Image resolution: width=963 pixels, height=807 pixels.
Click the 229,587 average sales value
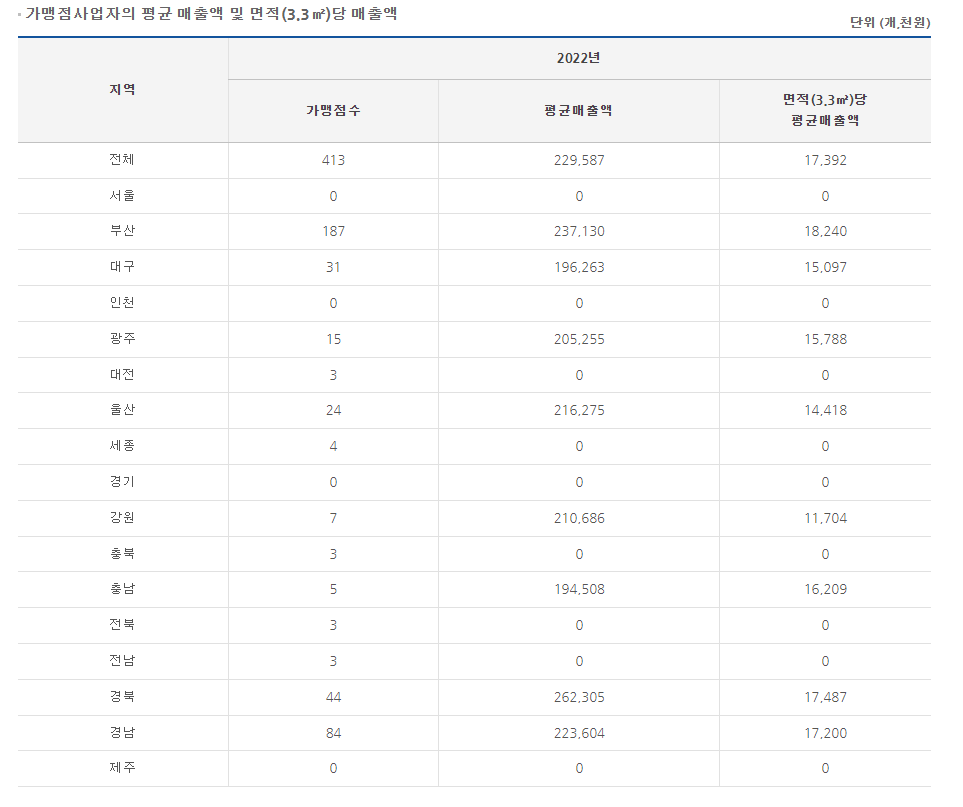click(578, 160)
